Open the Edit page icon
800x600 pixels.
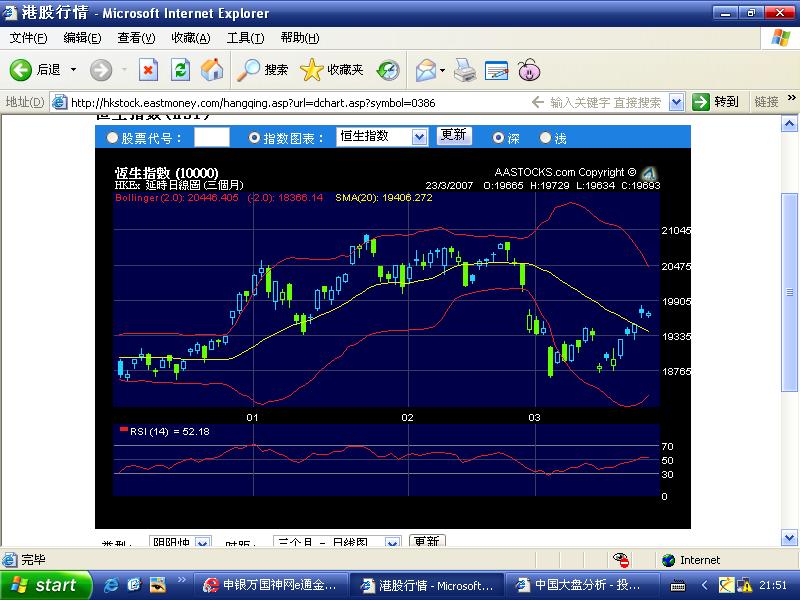(496, 70)
